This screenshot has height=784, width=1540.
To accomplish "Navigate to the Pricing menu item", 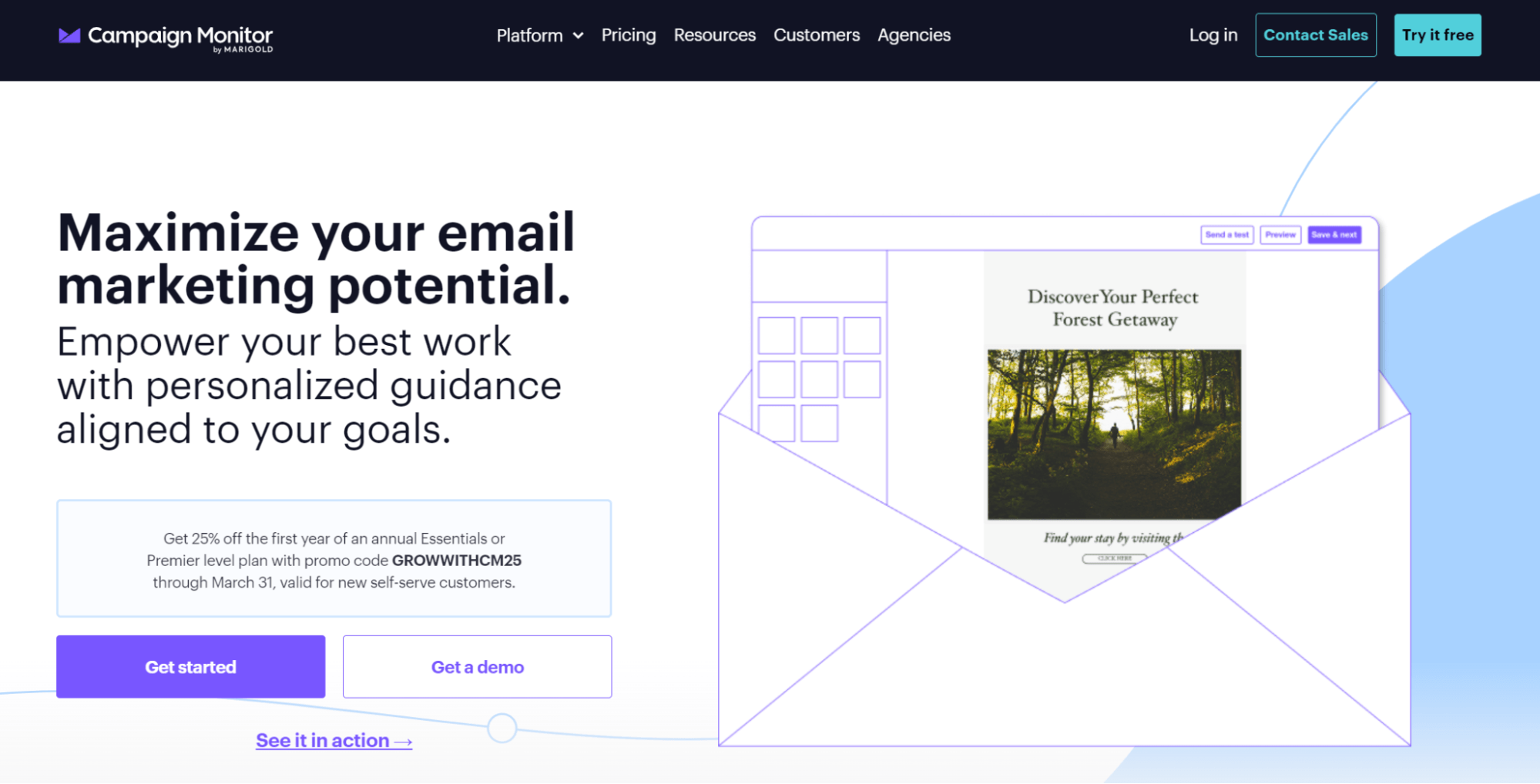I will click(x=629, y=35).
